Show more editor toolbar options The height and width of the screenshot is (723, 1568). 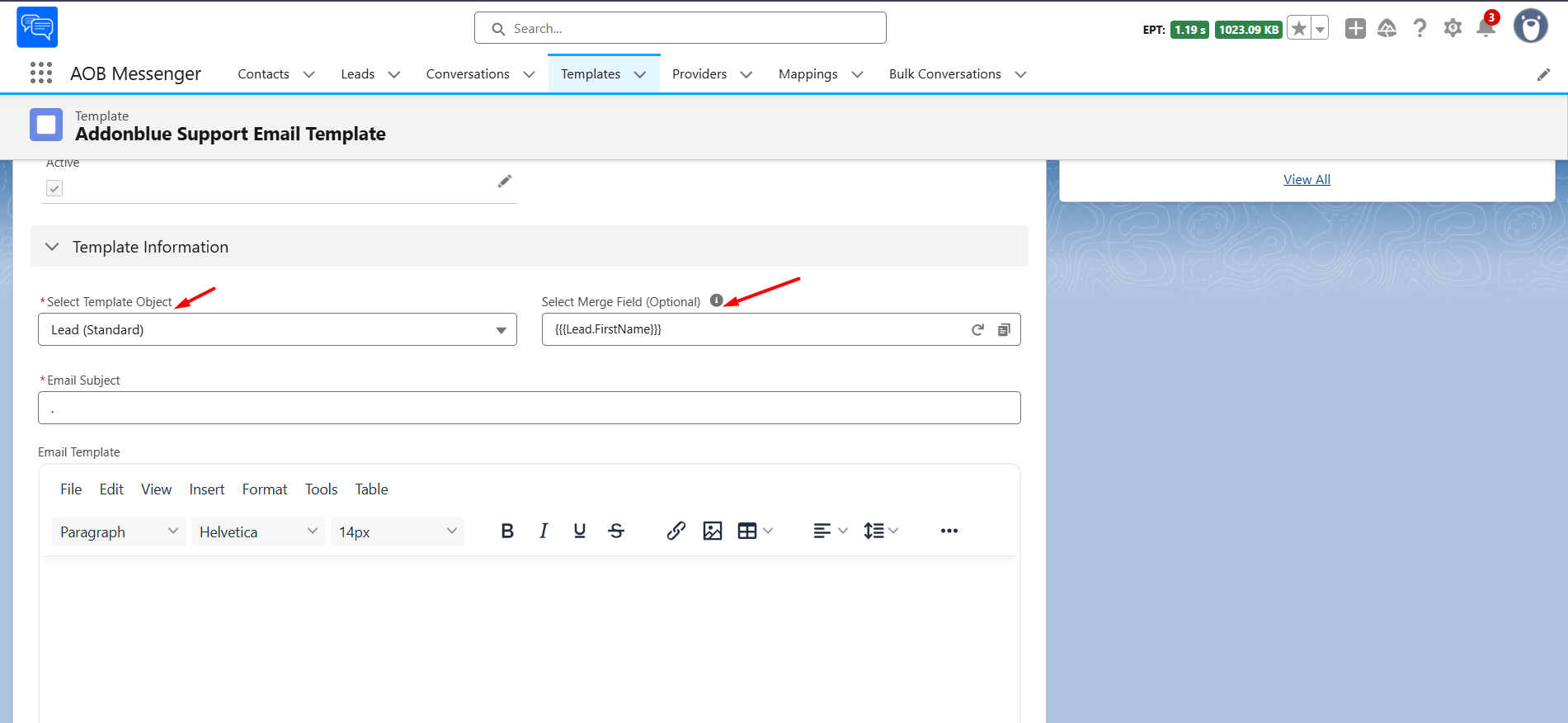949,531
